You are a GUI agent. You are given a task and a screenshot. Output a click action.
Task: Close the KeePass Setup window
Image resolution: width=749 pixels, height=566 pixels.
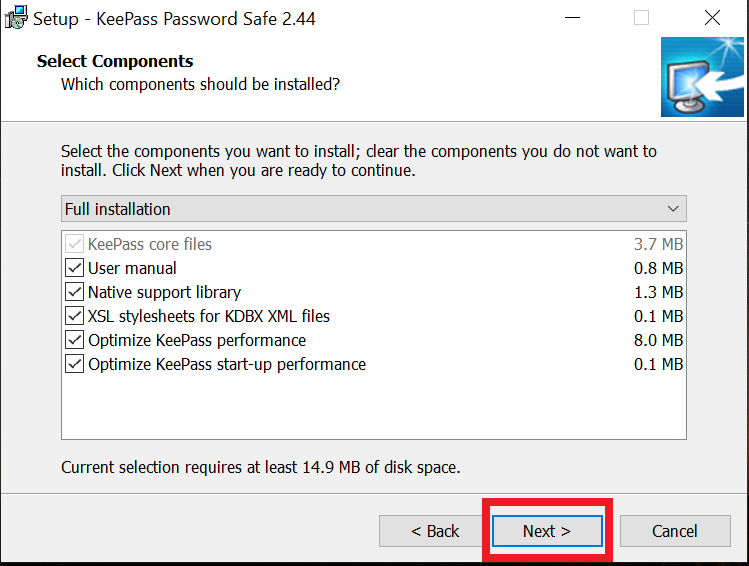point(712,18)
